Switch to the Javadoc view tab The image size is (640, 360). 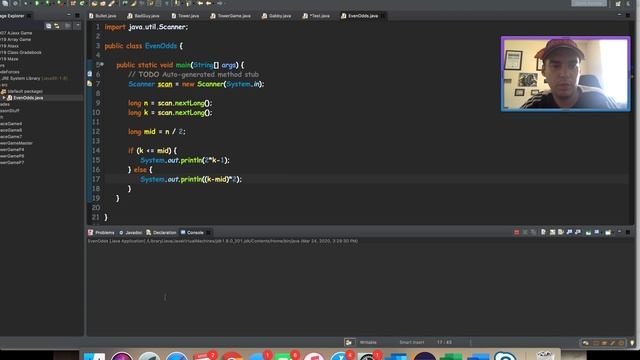pyautogui.click(x=131, y=233)
